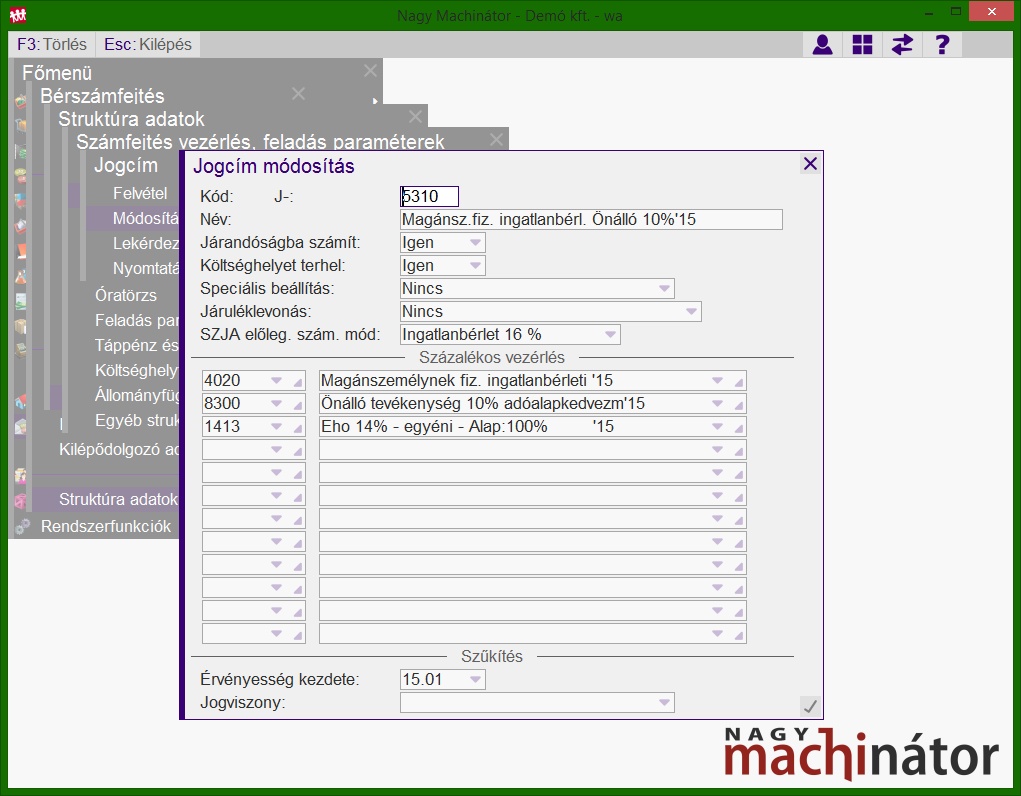This screenshot has height=796, width=1021.
Task: Open Járandóságba számít dropdown
Action: point(475,242)
